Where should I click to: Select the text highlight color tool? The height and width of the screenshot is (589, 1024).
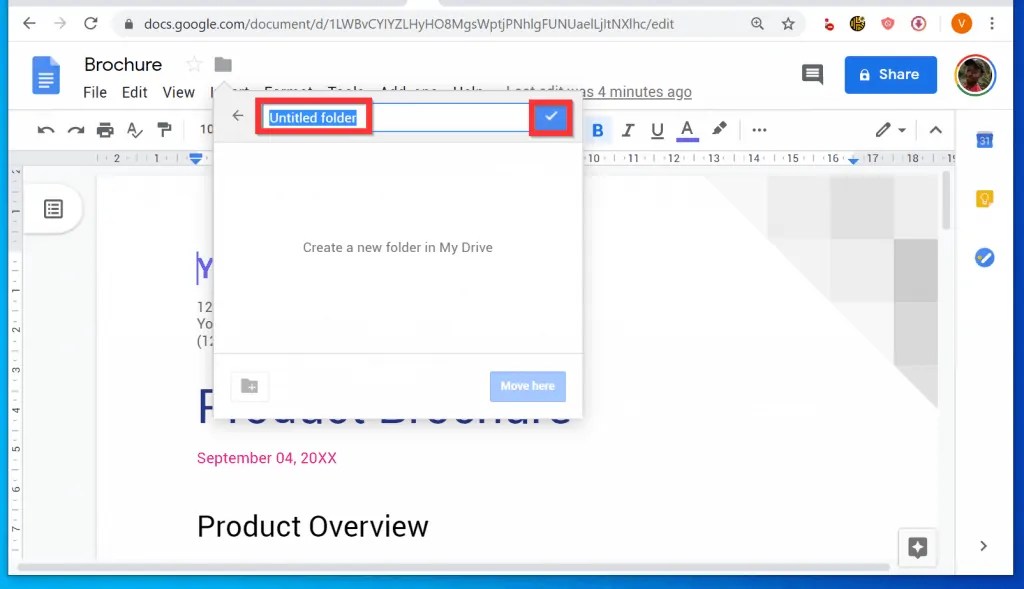tap(719, 130)
